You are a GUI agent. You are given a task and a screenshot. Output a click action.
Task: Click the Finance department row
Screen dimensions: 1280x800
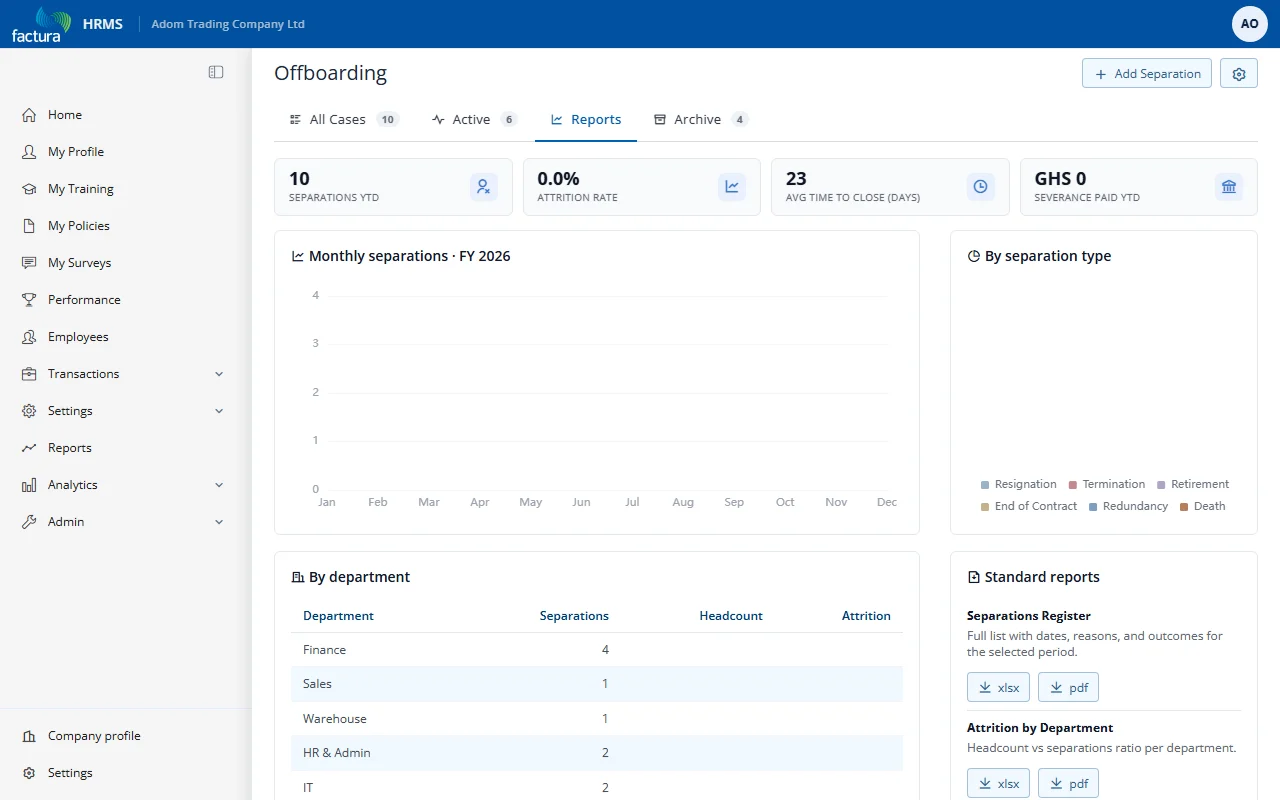tap(596, 650)
